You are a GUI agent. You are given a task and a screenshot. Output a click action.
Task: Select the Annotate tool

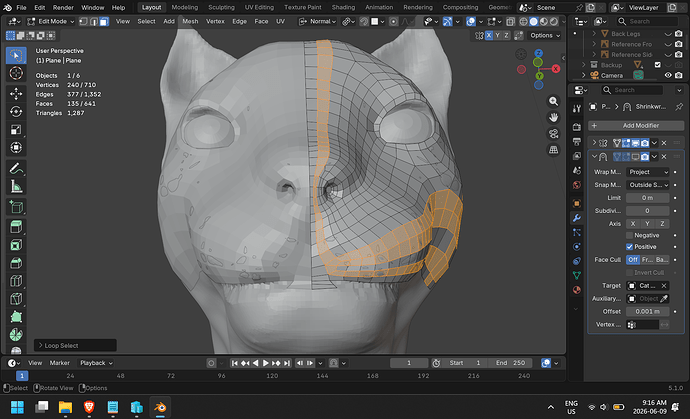[x=16, y=169]
